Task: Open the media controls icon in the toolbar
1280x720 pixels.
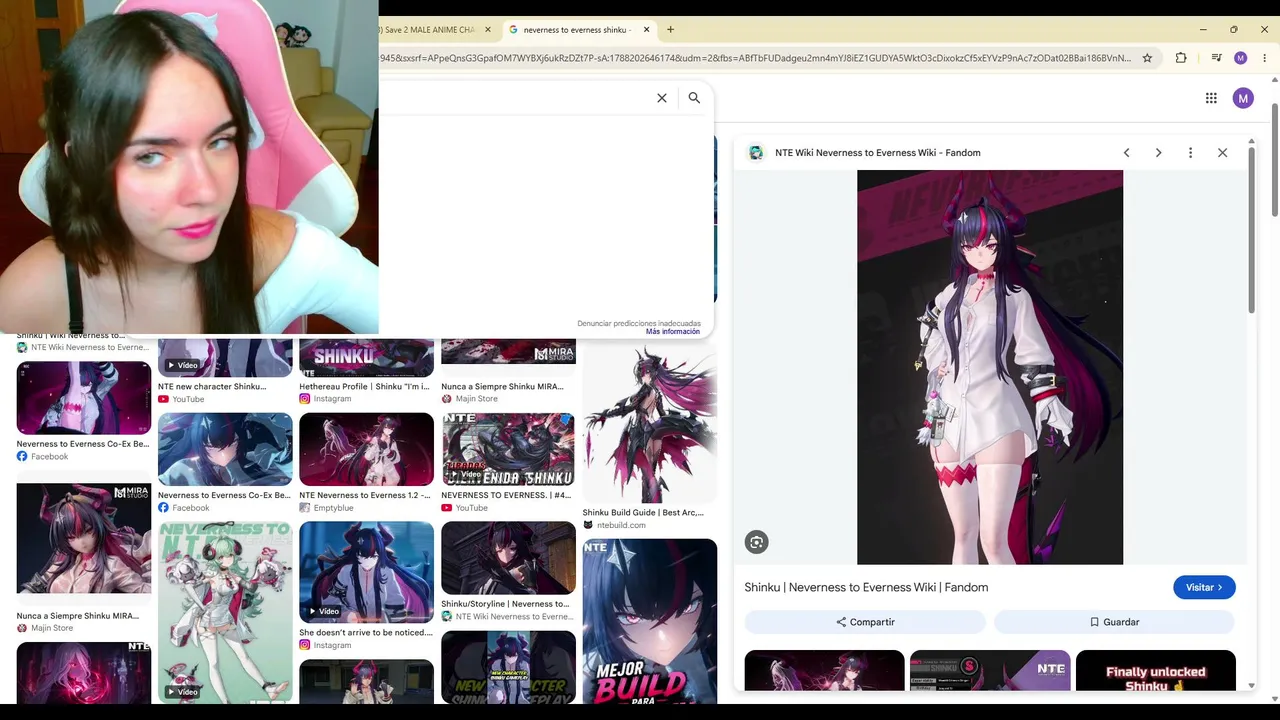Action: (x=1216, y=58)
